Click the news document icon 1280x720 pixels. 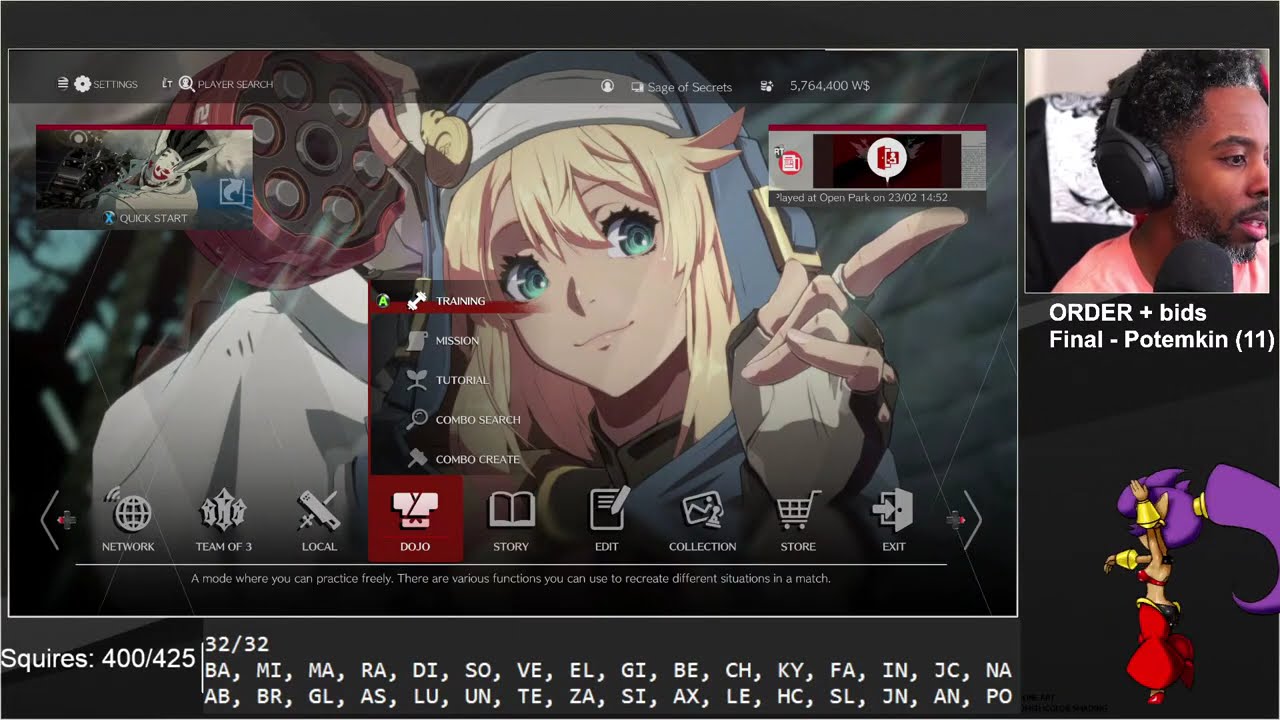(790, 161)
